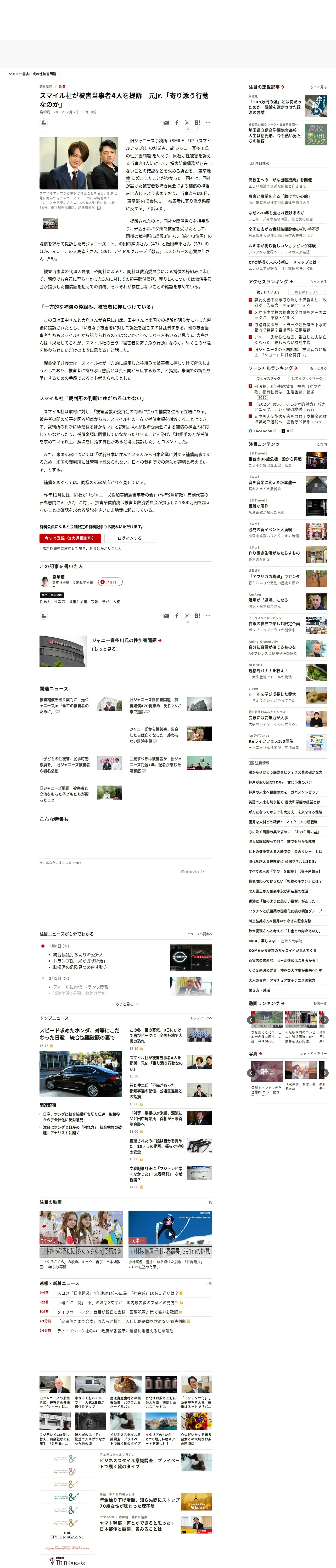This screenshot has width=336, height=1568.
Task: Open headline スピード求めたホンダ、対等にこだわった日産
Action: click(80, 1034)
